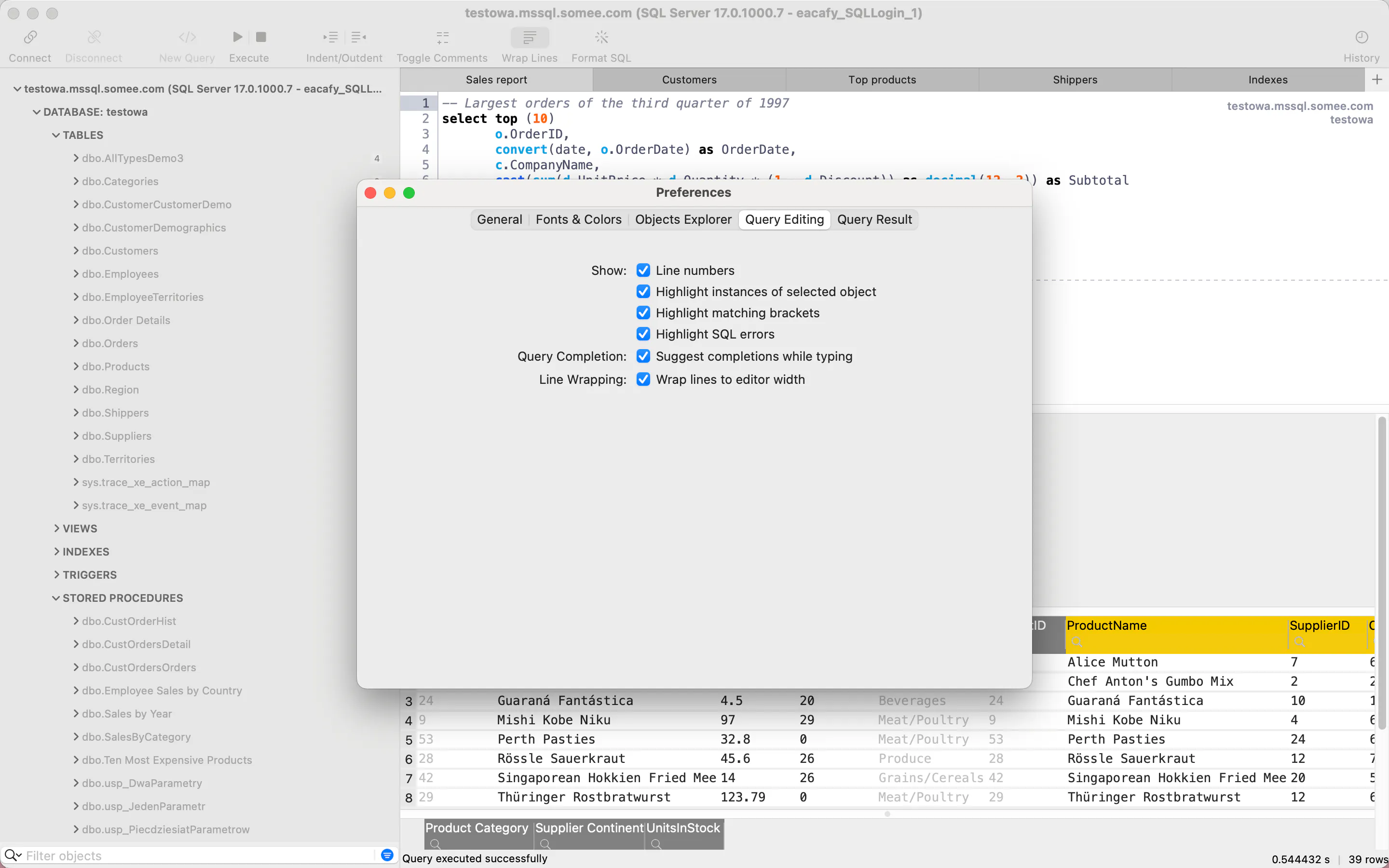Expand the VIEWS group

(x=56, y=528)
